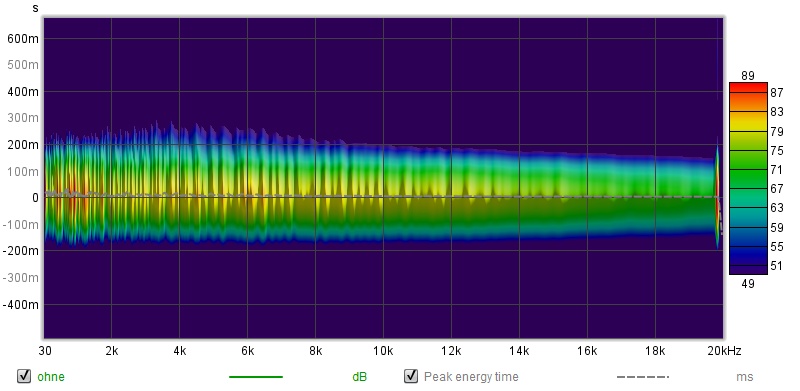Click the 89 top limit of color scale
The height and width of the screenshot is (391, 800).
click(x=748, y=76)
